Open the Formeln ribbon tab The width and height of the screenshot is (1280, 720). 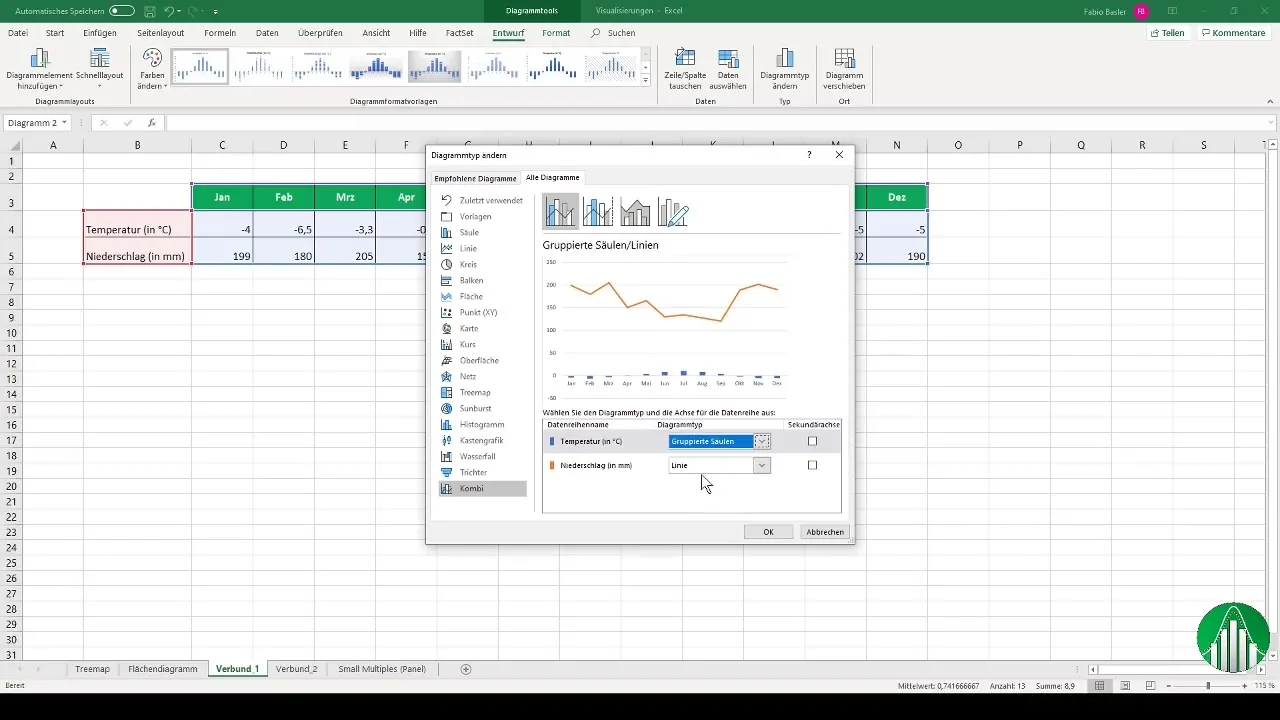(220, 33)
